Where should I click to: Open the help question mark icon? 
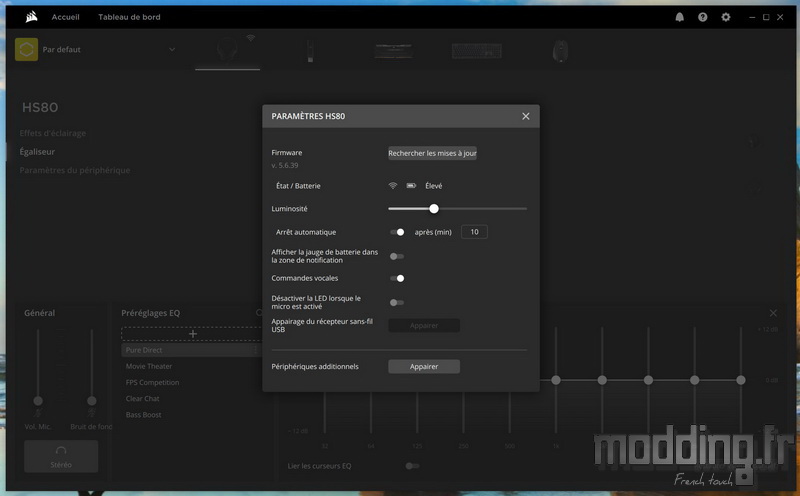(703, 17)
